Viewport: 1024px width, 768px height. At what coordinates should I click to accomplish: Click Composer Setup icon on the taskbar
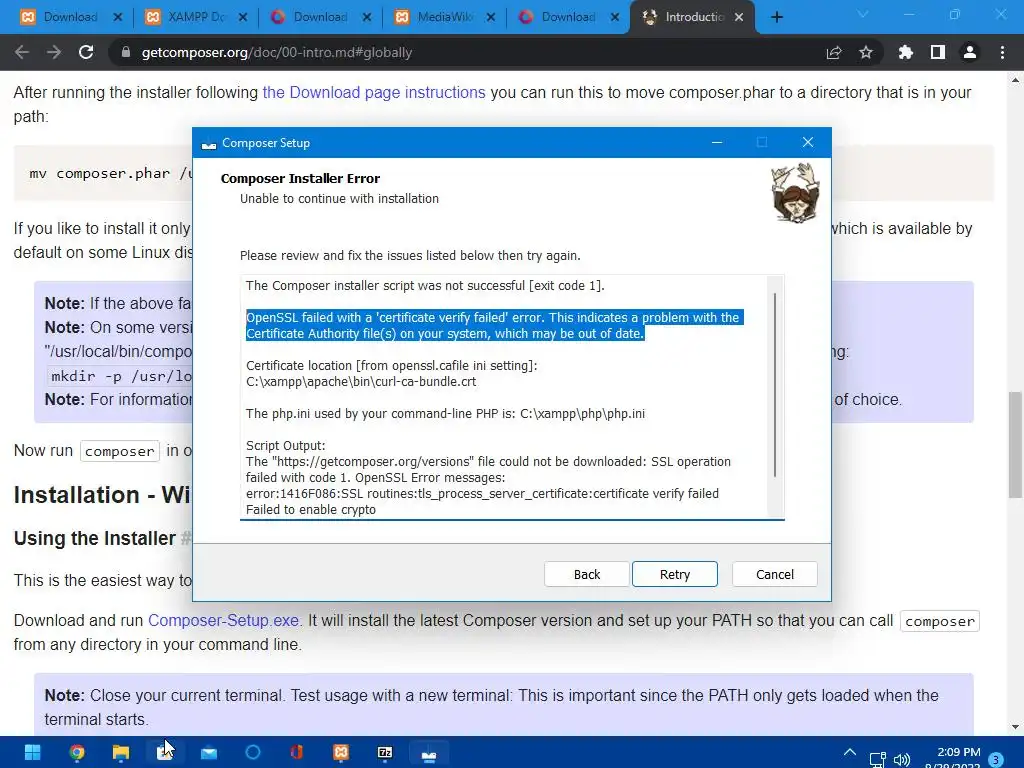[429, 754]
